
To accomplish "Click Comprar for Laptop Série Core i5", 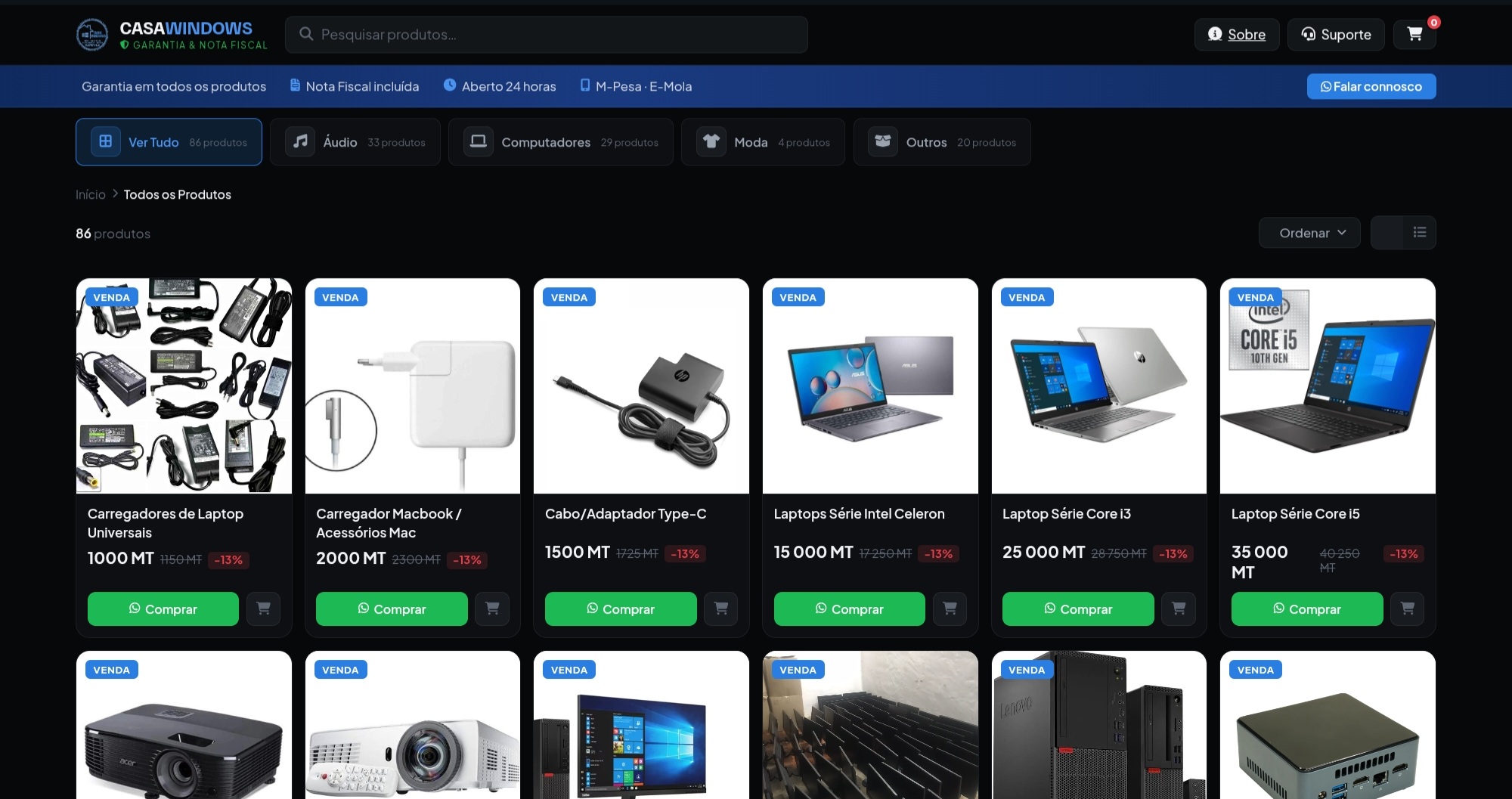I will tap(1307, 609).
